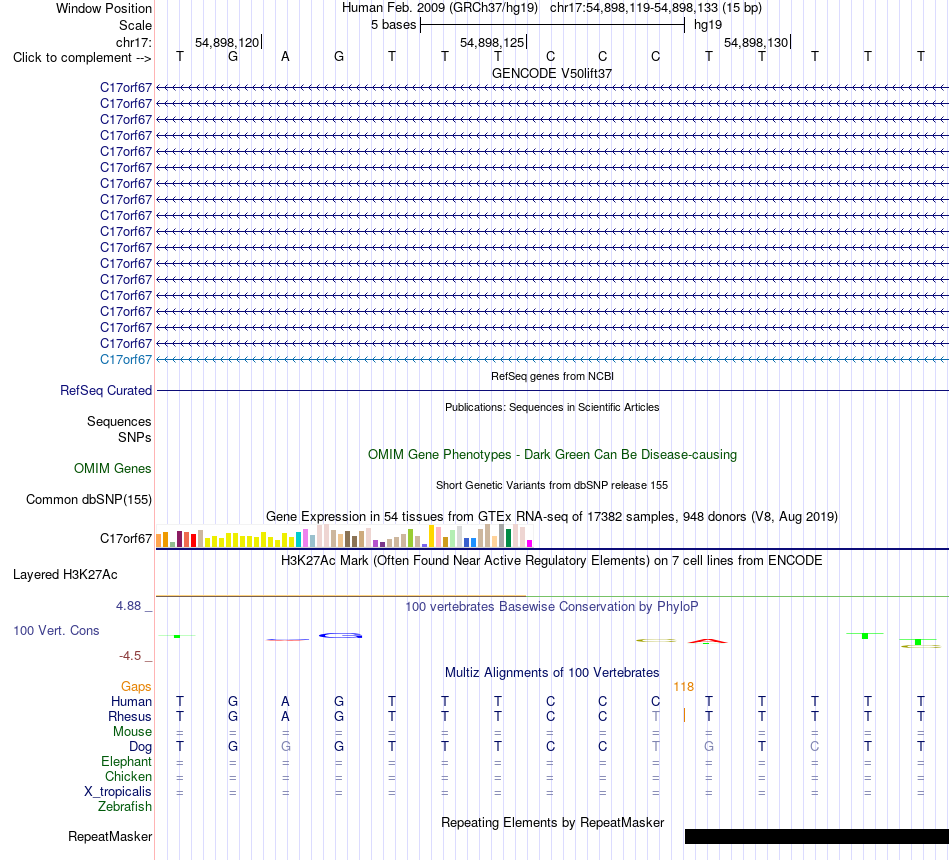Select the X_tropicalis species label

118,792
